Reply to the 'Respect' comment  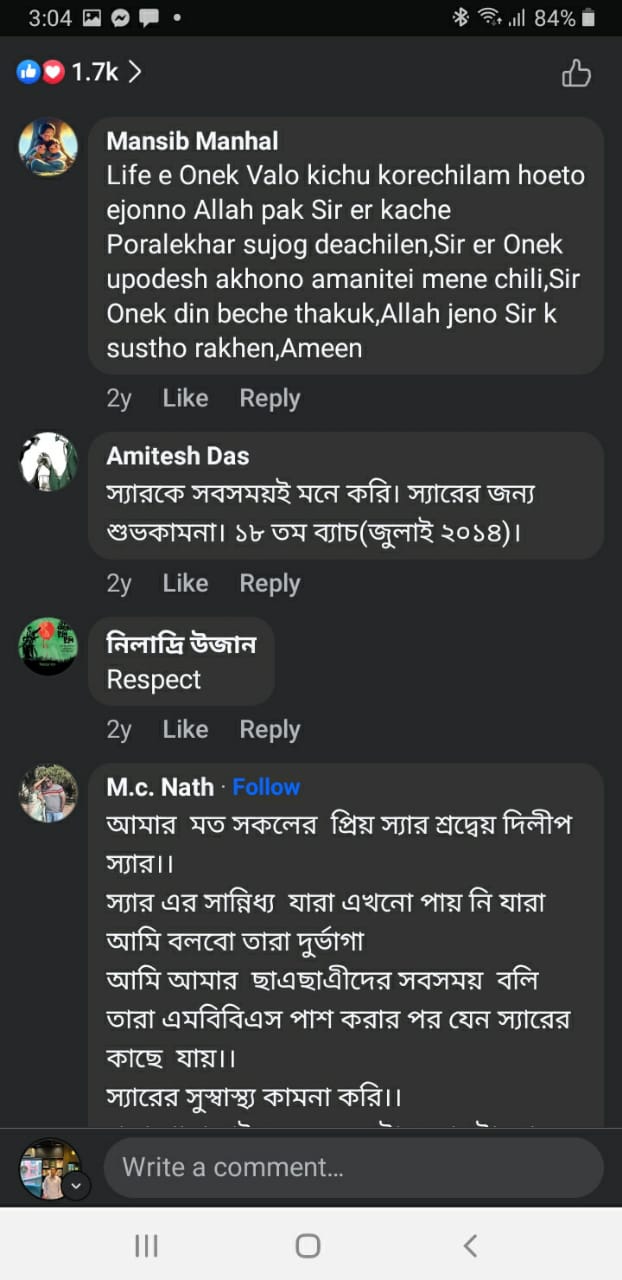point(269,730)
